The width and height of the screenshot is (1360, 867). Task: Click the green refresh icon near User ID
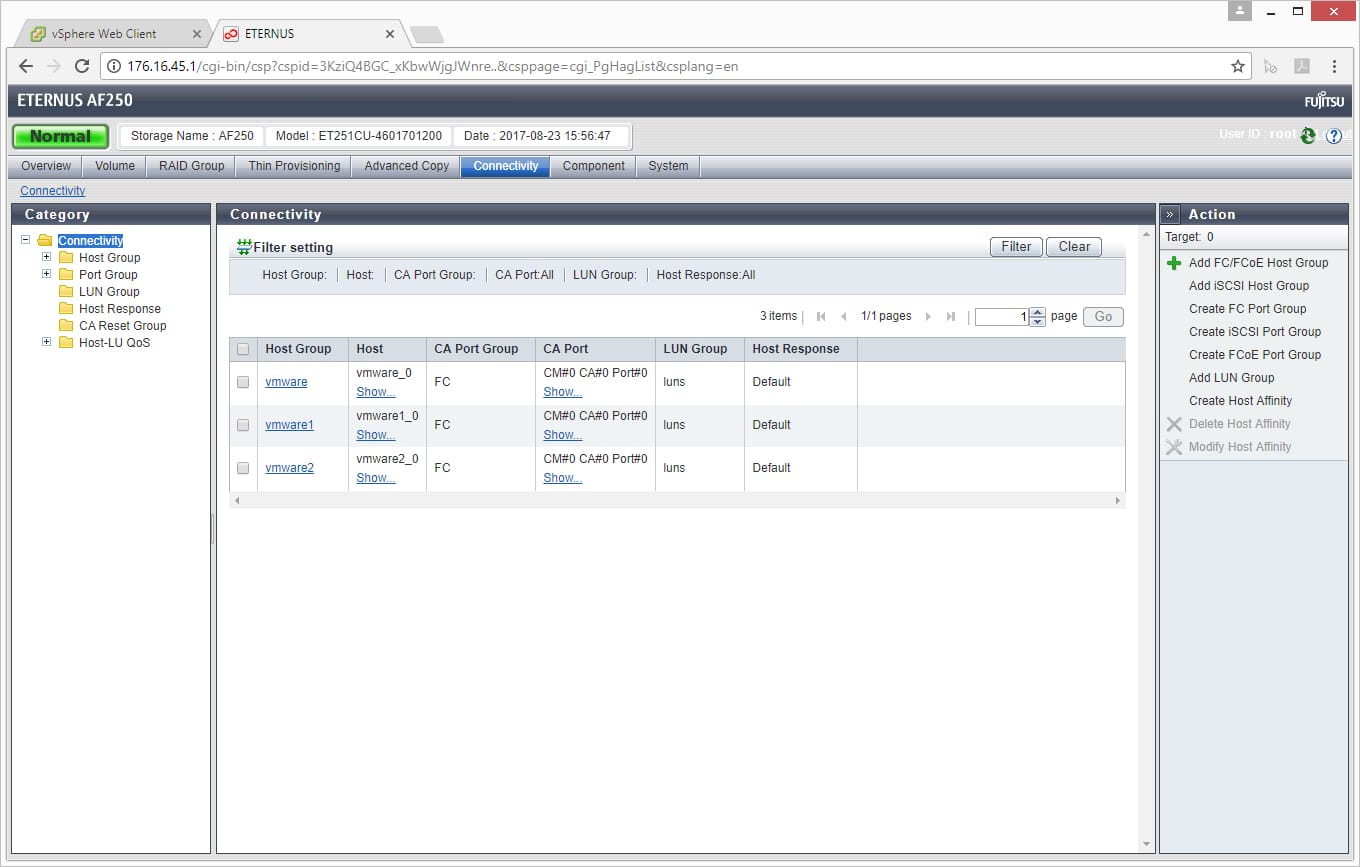pyautogui.click(x=1308, y=136)
